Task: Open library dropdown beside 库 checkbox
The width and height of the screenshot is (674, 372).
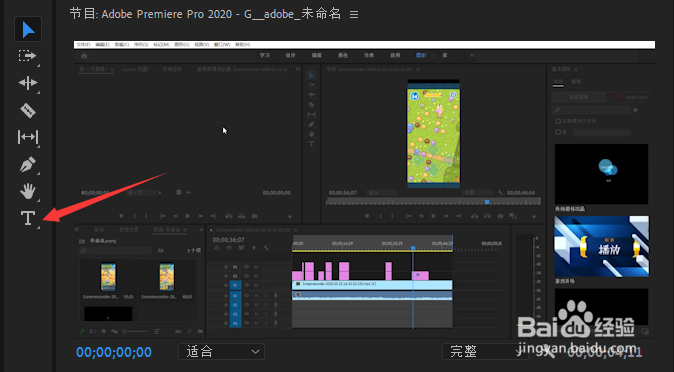Action: (601, 132)
